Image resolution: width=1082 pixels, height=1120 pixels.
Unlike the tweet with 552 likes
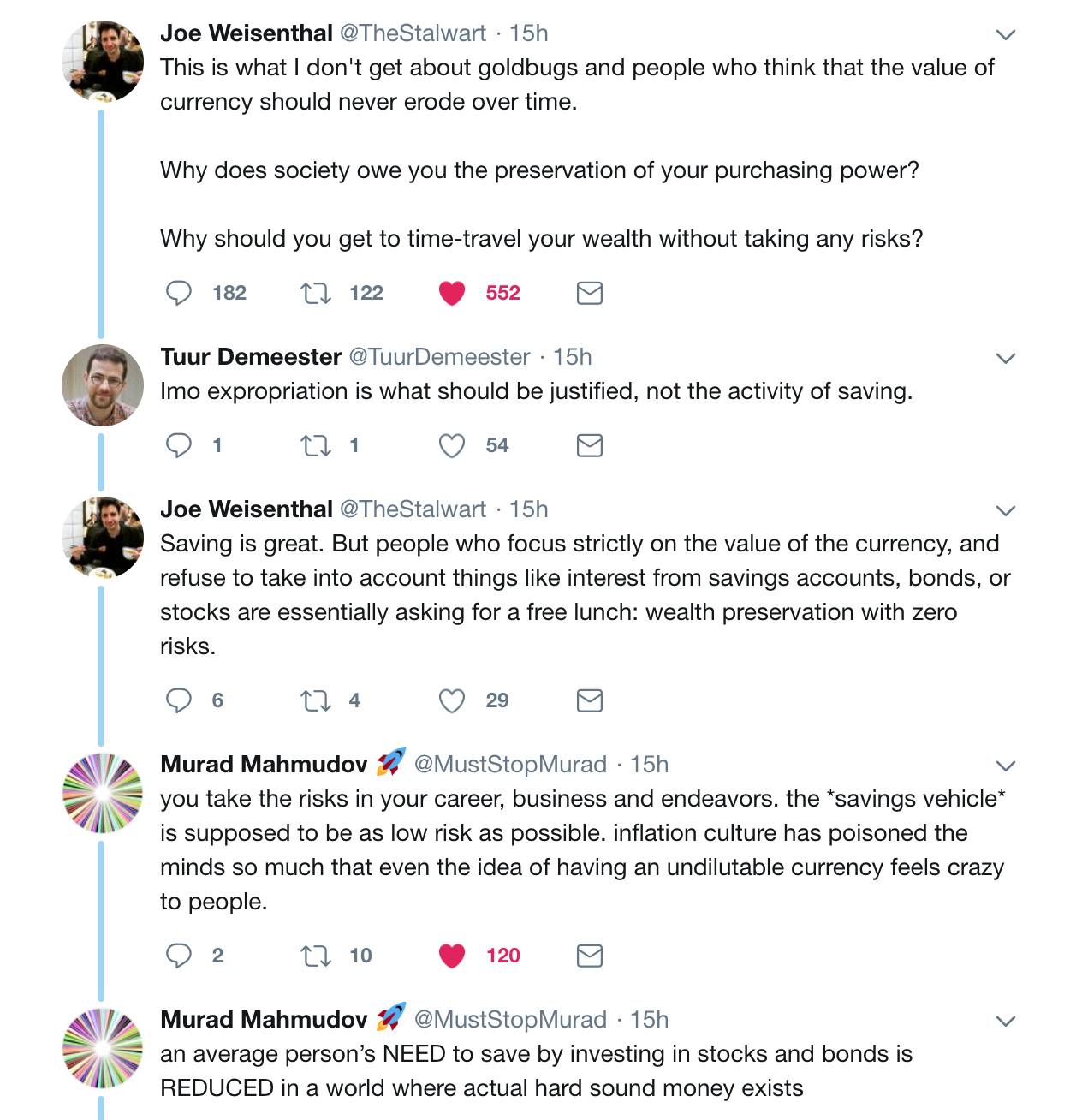[452, 294]
